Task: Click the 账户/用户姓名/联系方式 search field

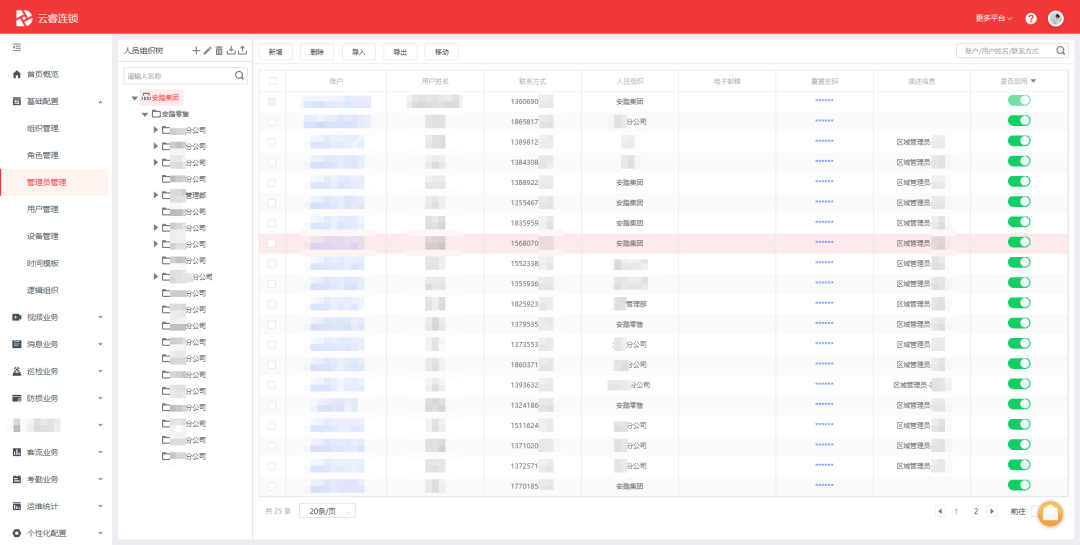Action: (1008, 50)
